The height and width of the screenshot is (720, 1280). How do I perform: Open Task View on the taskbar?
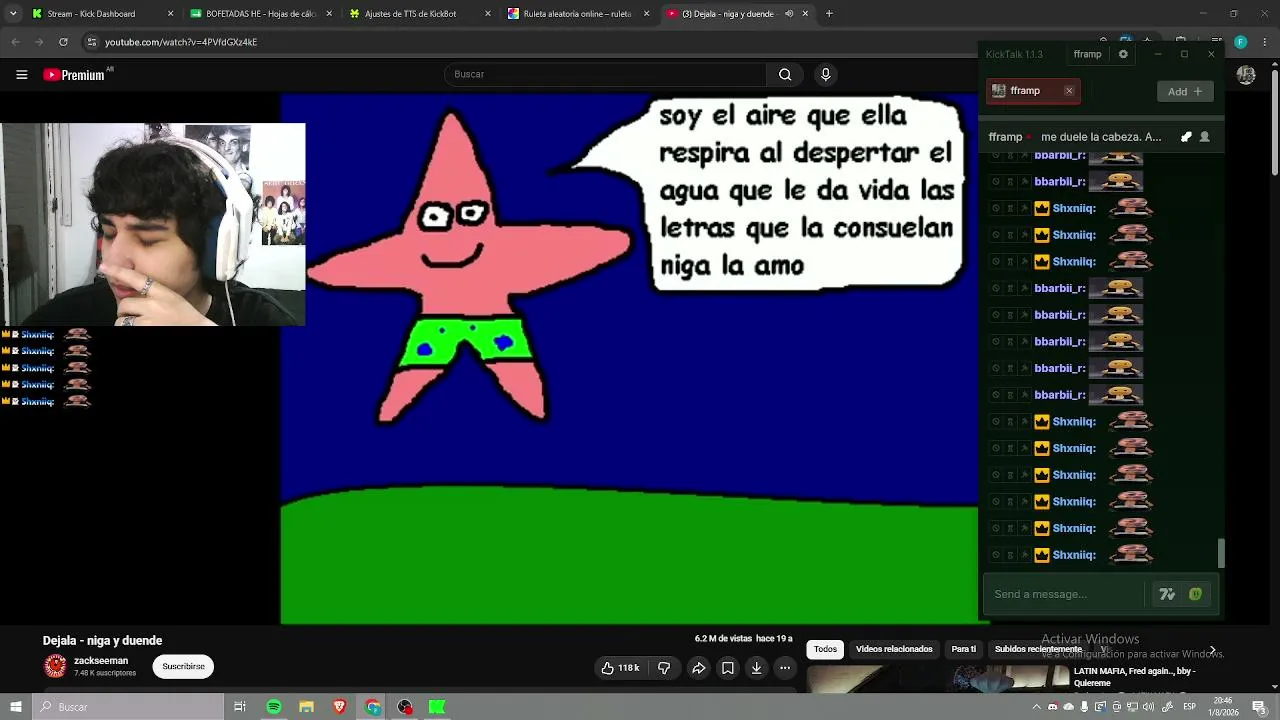click(x=240, y=707)
